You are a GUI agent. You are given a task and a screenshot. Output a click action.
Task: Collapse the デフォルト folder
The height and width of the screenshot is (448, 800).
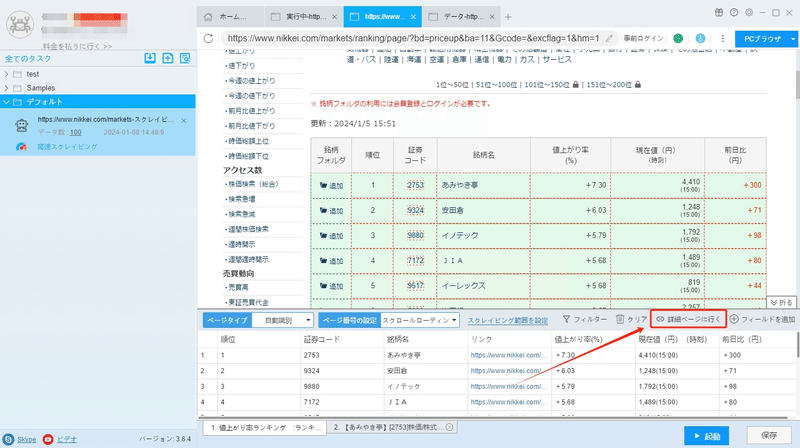(x=6, y=102)
